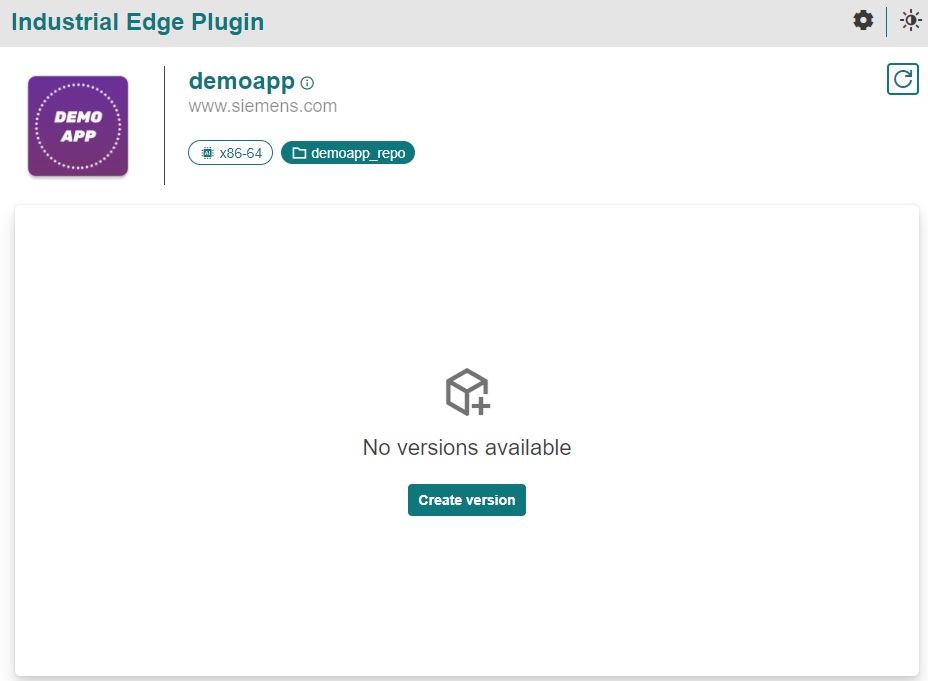Click the demoapp application title

(x=241, y=81)
